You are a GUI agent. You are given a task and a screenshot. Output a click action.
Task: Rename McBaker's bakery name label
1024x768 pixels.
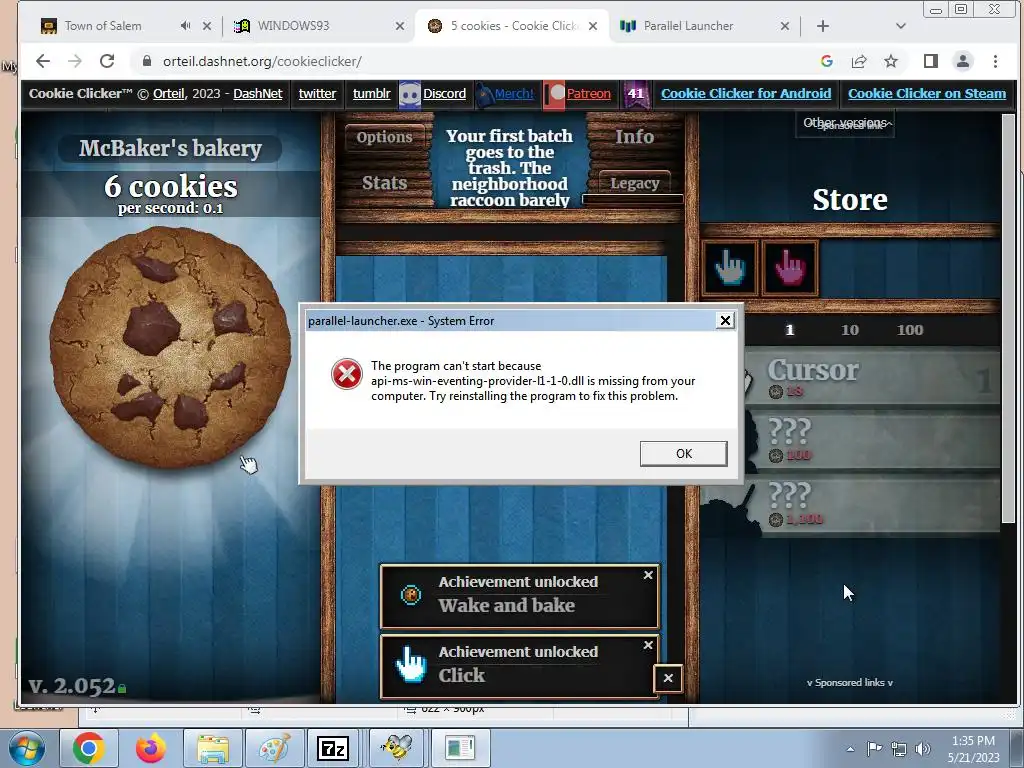tap(170, 148)
